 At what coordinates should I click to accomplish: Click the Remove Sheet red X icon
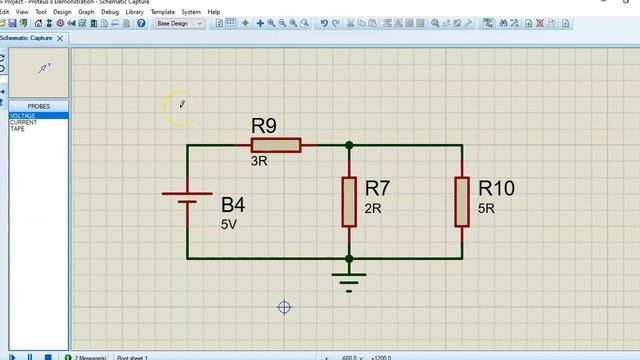tap(540, 23)
